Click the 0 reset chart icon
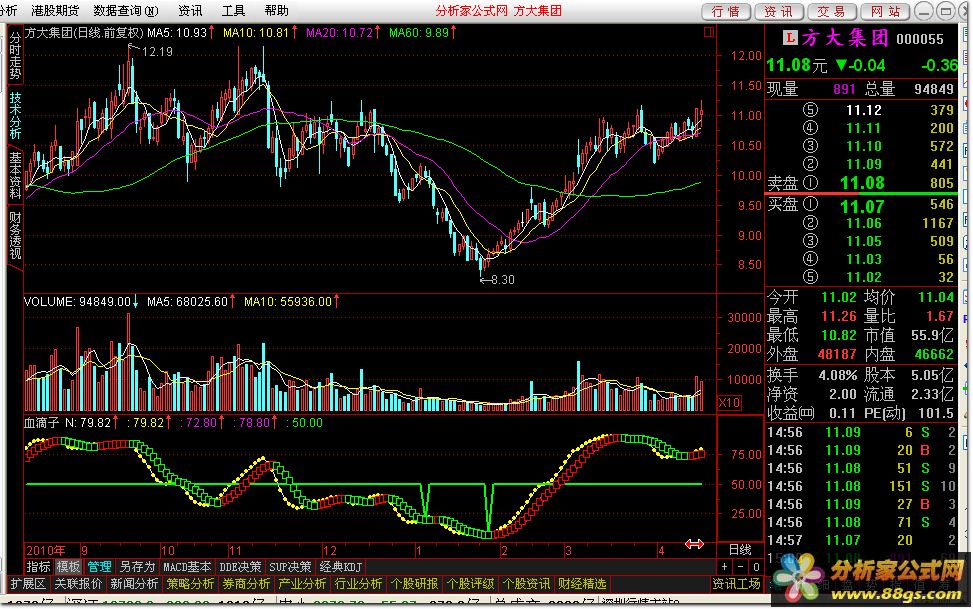The image size is (973, 609). point(756,567)
